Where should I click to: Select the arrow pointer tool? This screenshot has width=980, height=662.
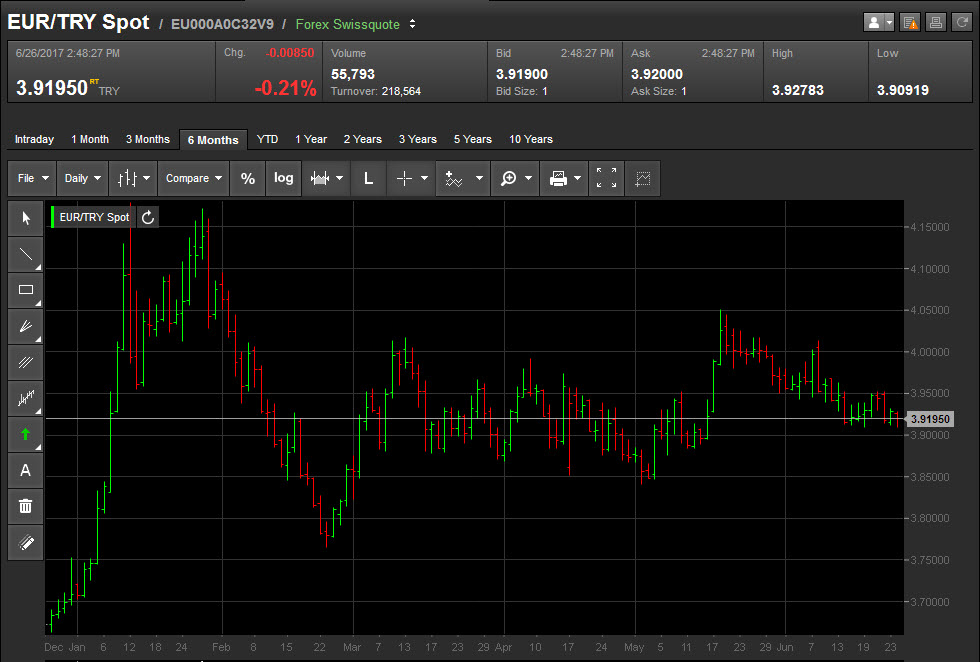tap(26, 218)
